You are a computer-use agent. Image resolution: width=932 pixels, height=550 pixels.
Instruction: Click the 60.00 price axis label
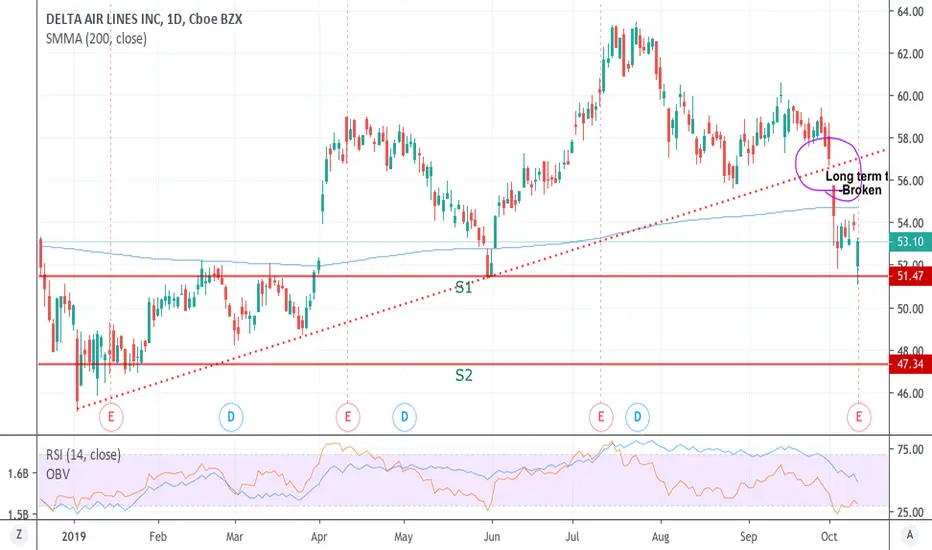coord(910,96)
